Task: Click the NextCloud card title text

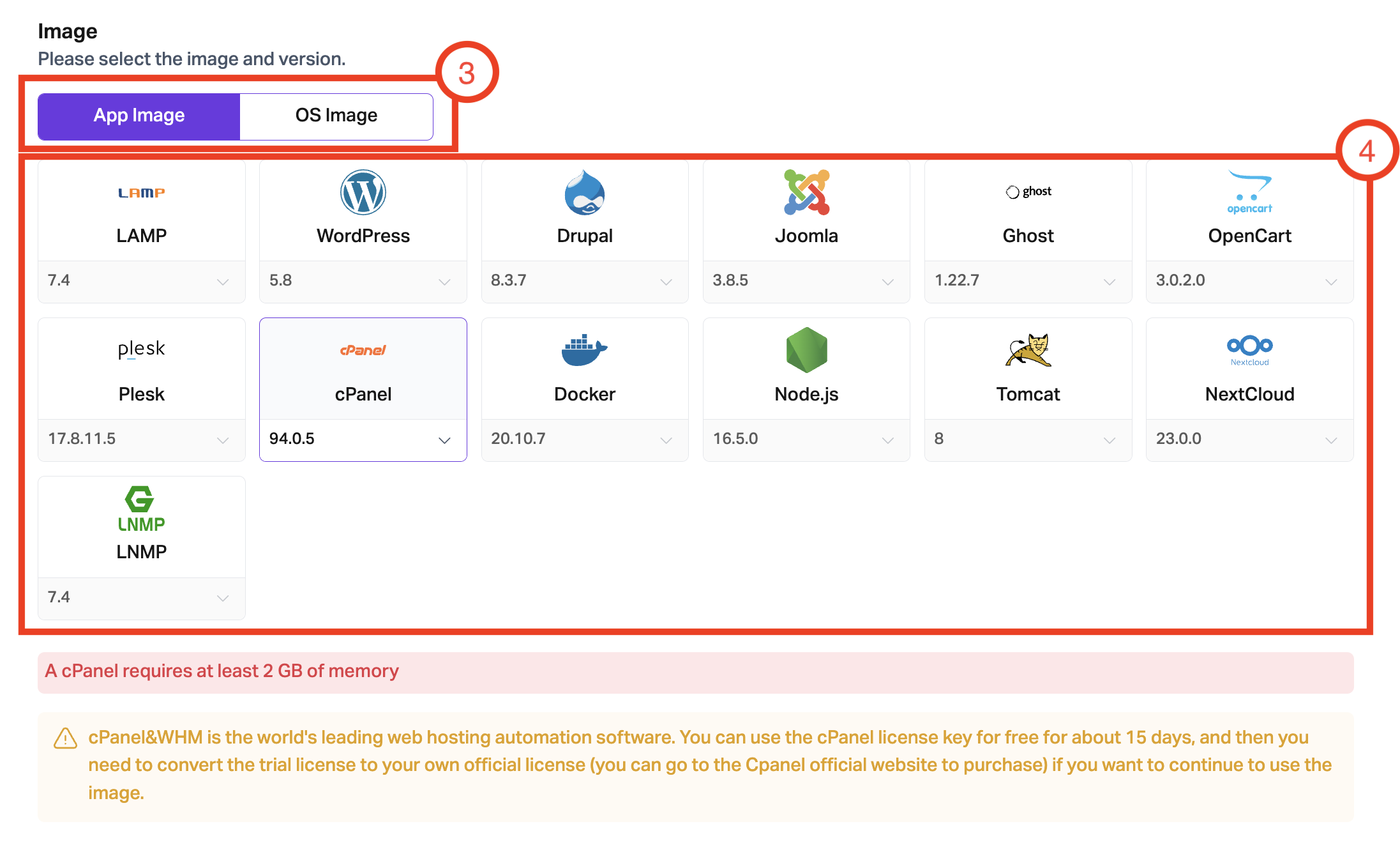Action: pyautogui.click(x=1250, y=394)
